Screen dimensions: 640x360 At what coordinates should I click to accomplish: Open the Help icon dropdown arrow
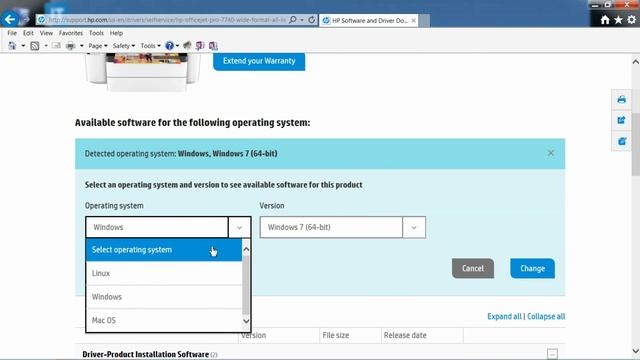point(177,46)
